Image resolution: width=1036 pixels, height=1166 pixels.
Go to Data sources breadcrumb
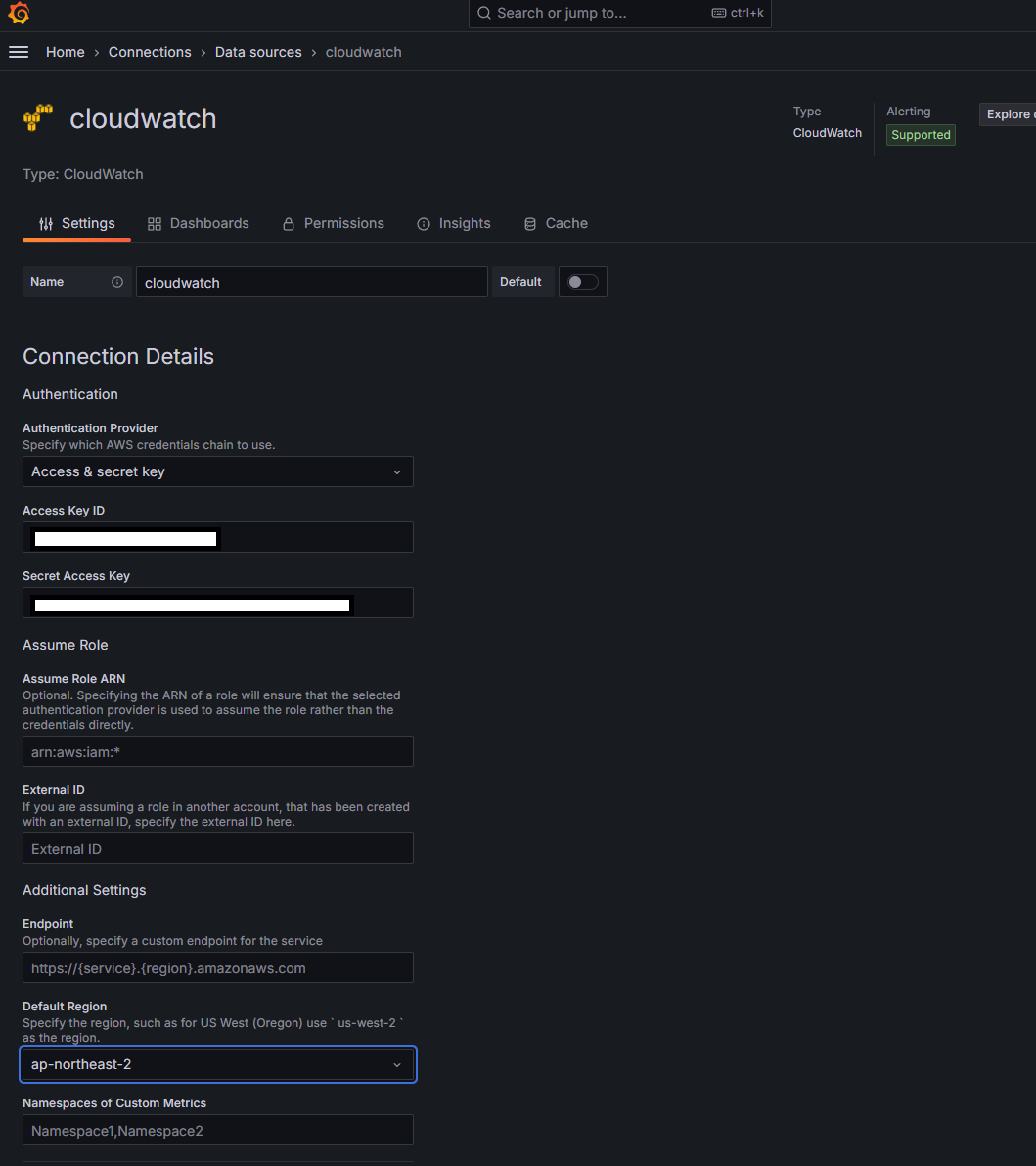[x=258, y=52]
